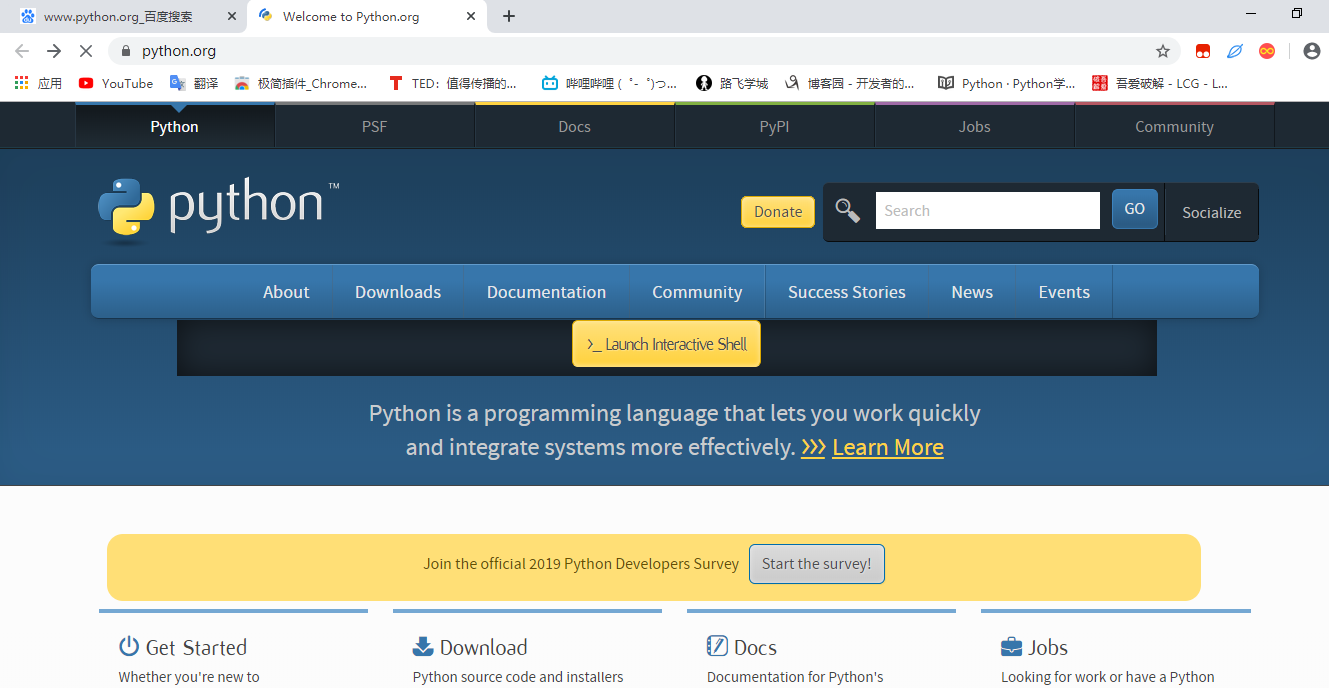Open the About navigation menu

(286, 292)
